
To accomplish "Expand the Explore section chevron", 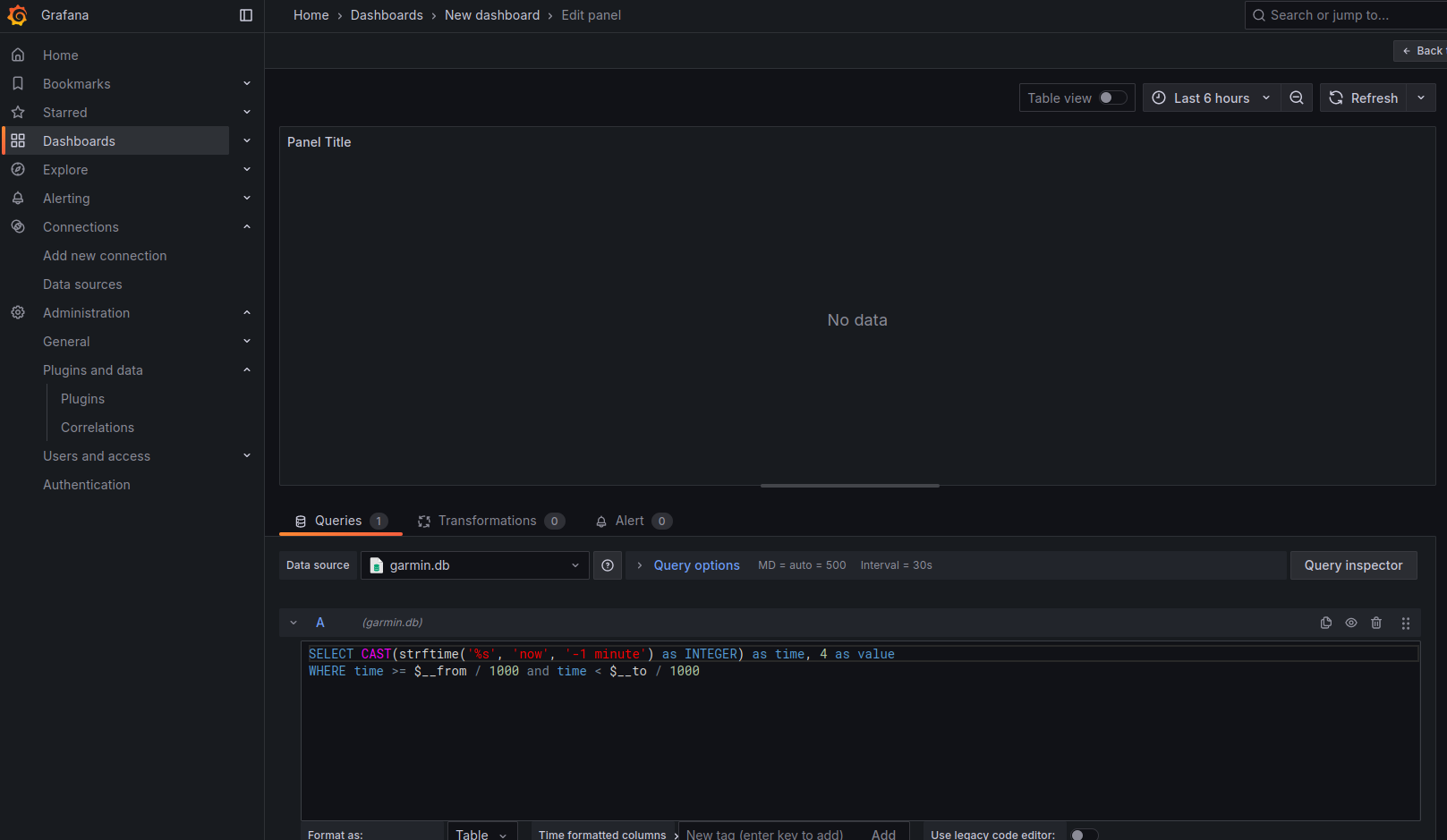I will click(x=247, y=170).
